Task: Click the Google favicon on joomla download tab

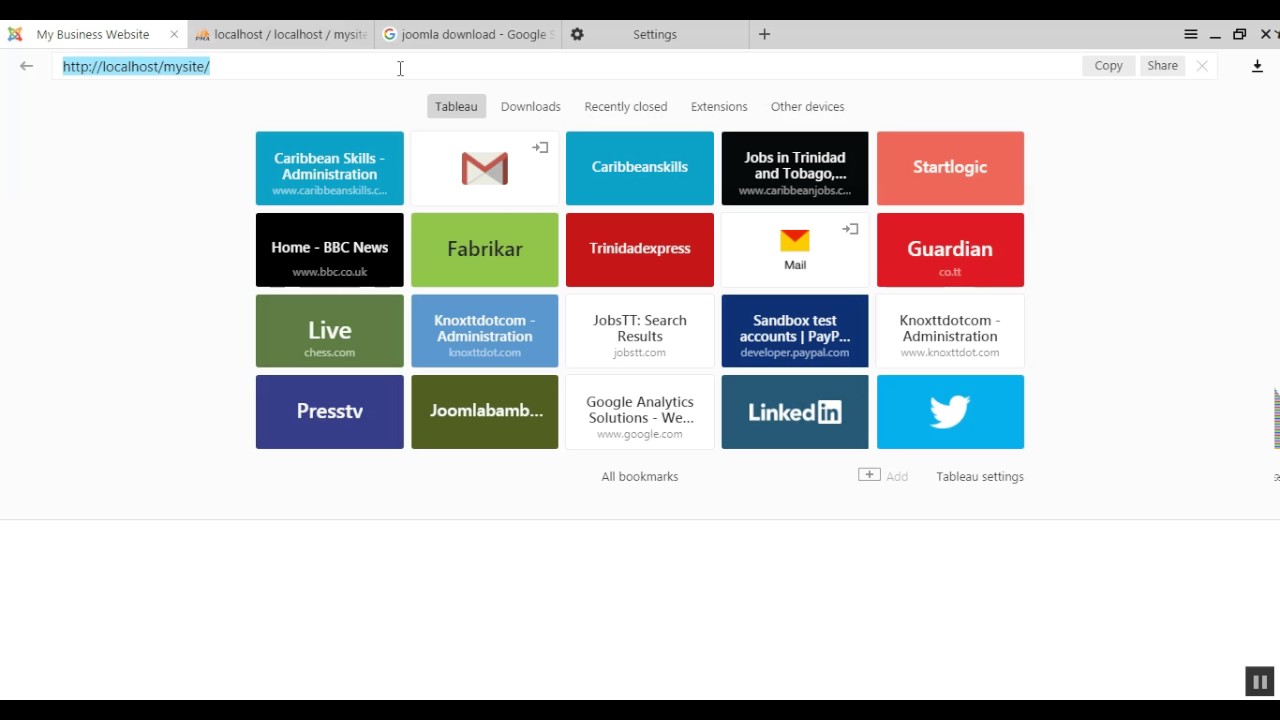Action: [390, 34]
